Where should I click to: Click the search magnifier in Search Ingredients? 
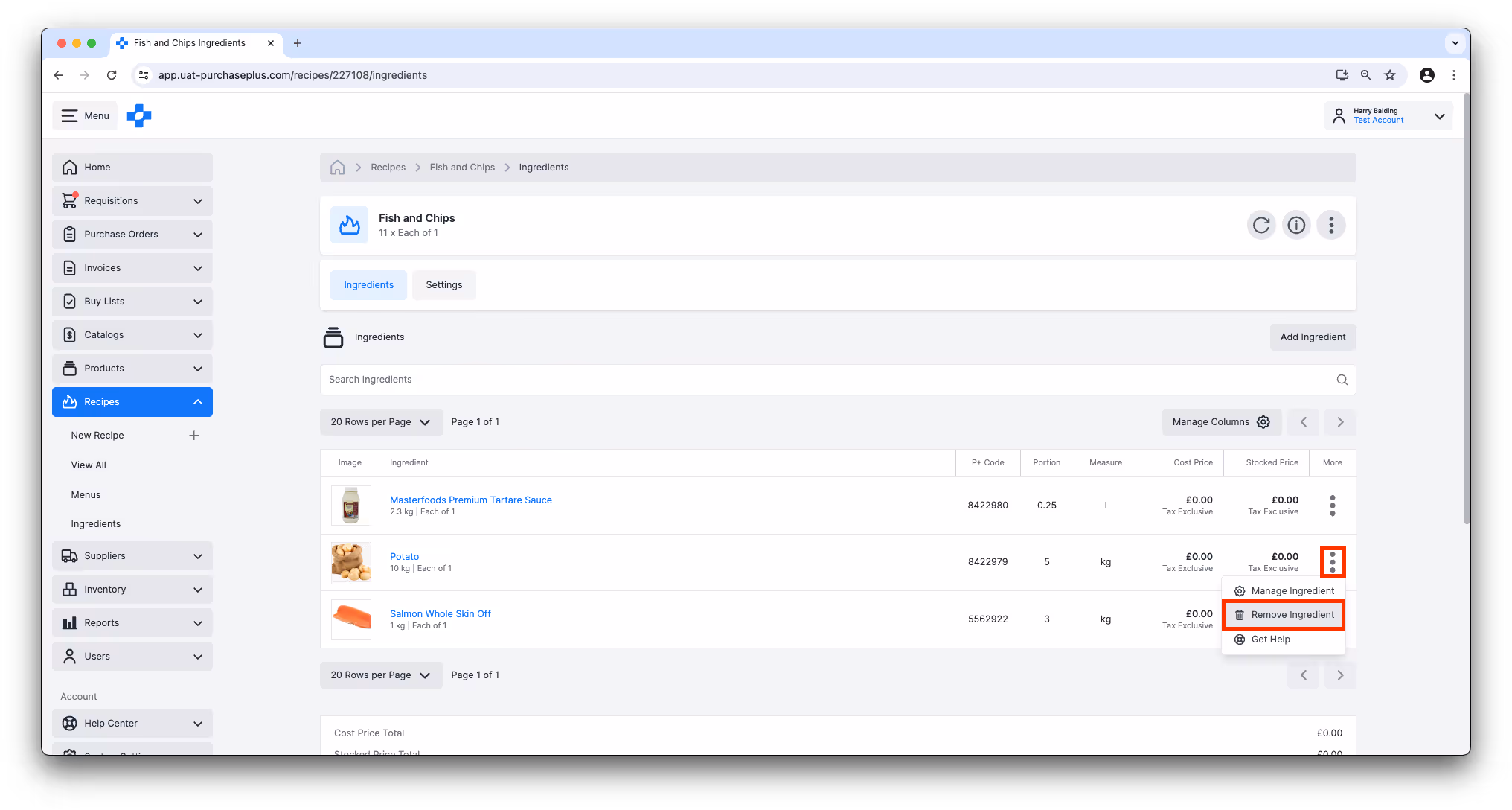1342,380
